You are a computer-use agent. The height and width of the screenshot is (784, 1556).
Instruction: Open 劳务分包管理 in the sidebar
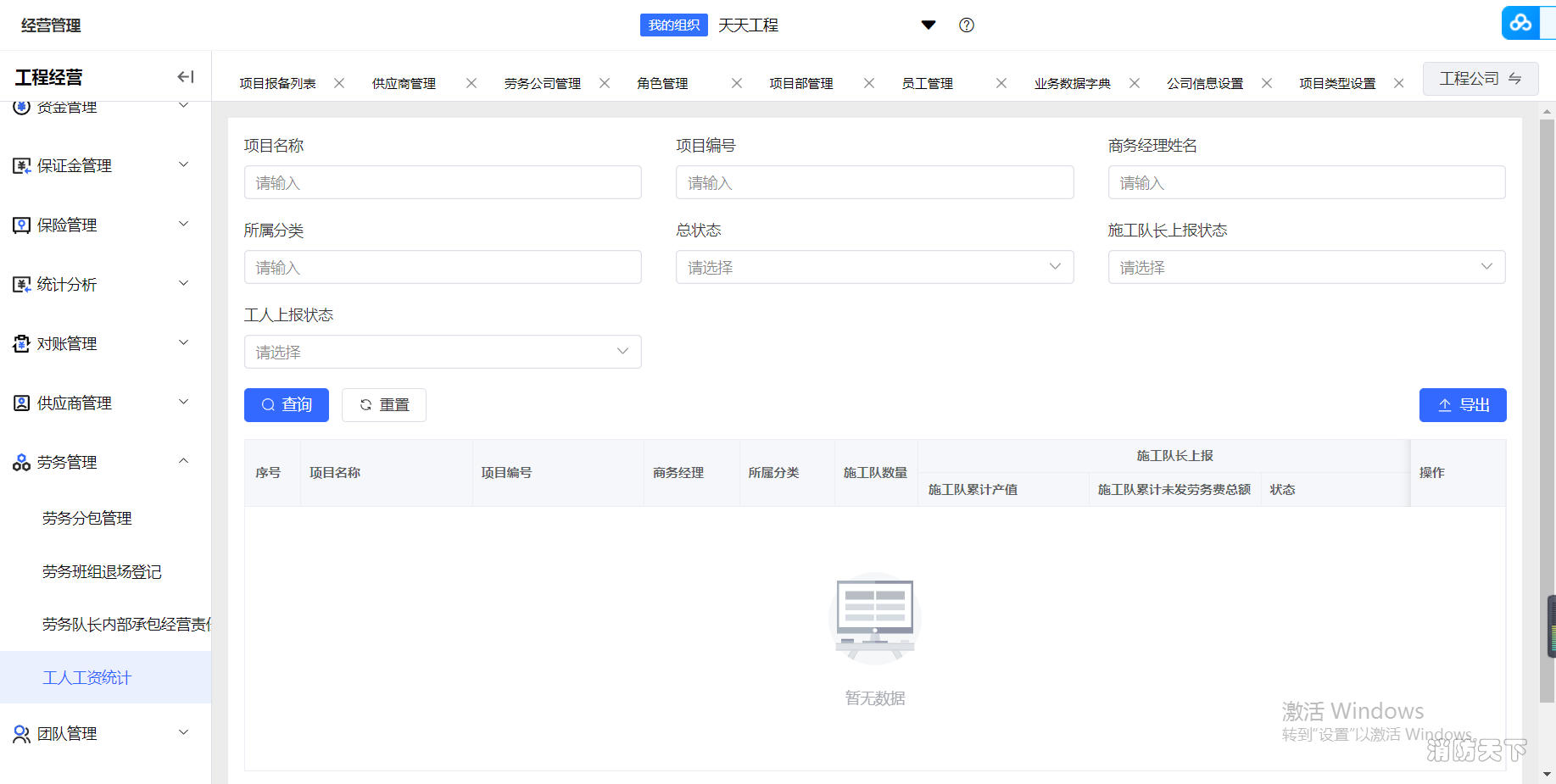[x=87, y=518]
